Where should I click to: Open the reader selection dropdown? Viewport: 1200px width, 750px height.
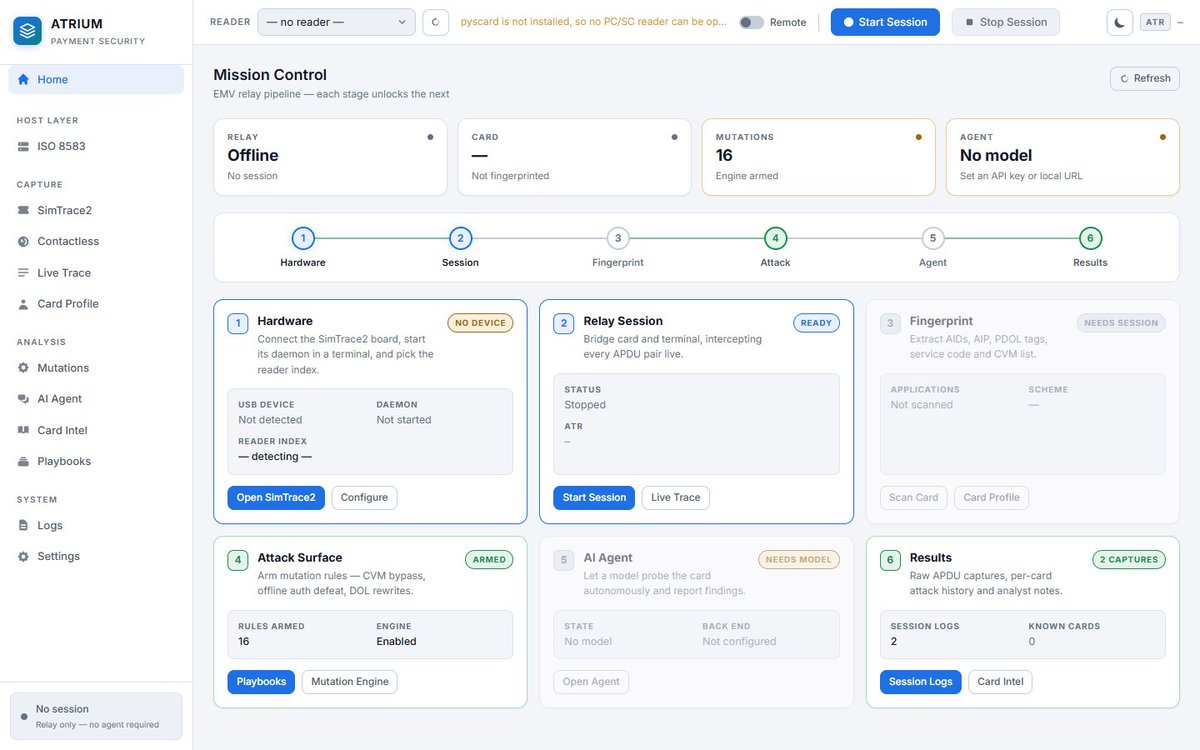(336, 22)
